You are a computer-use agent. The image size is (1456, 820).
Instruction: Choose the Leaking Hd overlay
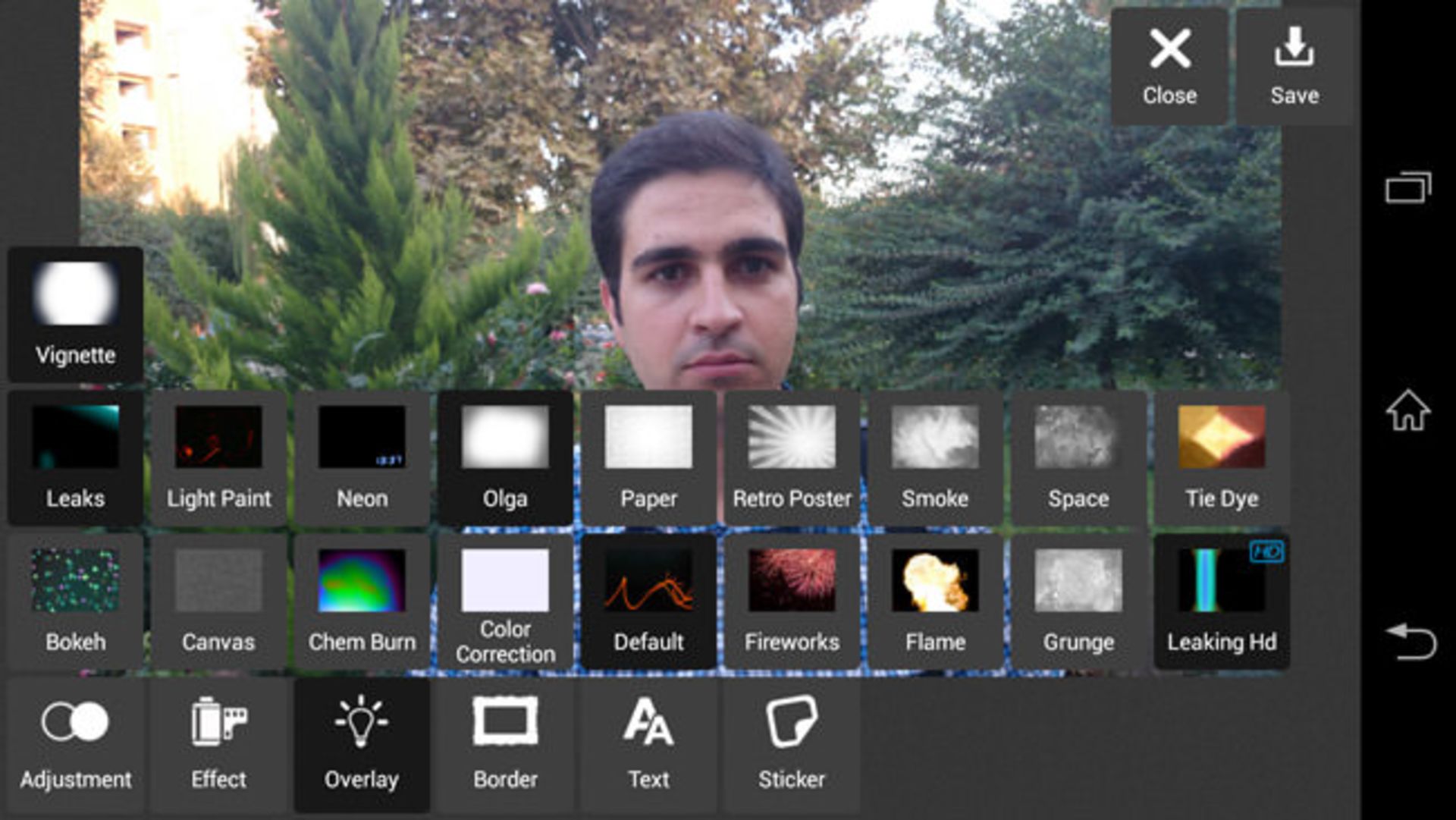pos(1221,601)
